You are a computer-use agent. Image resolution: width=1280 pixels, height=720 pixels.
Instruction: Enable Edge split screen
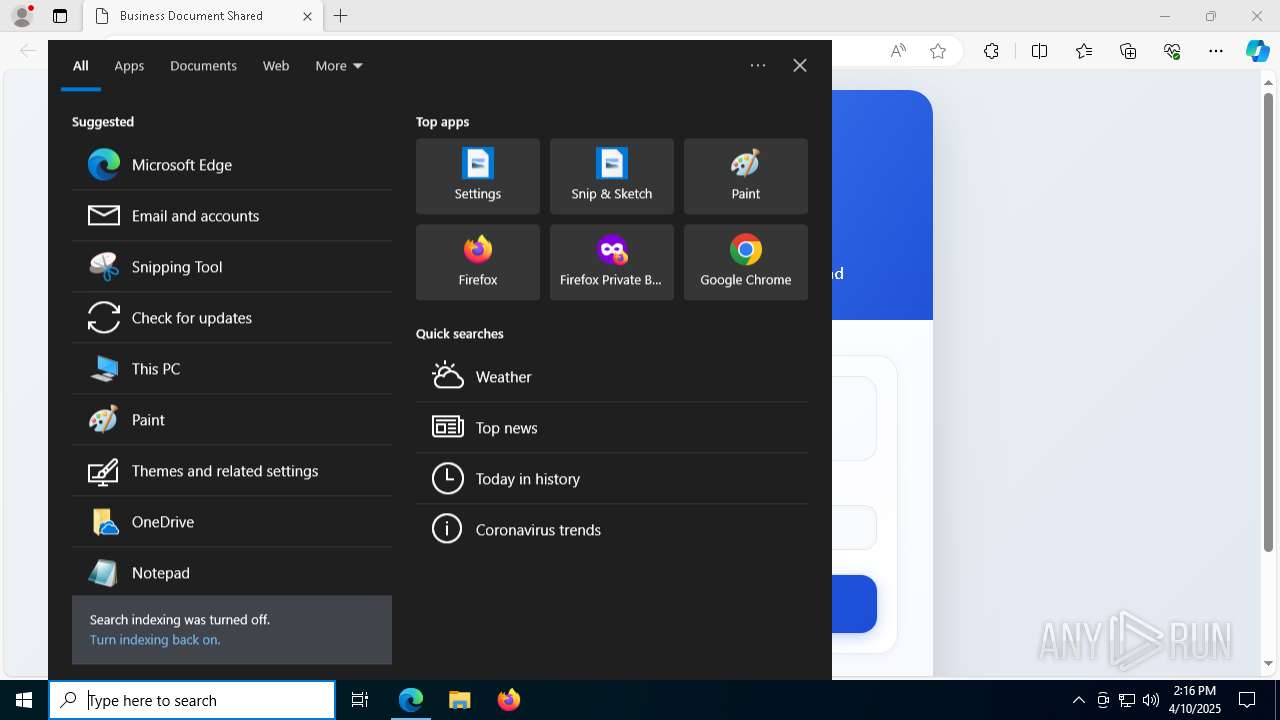[x=1039, y=51]
